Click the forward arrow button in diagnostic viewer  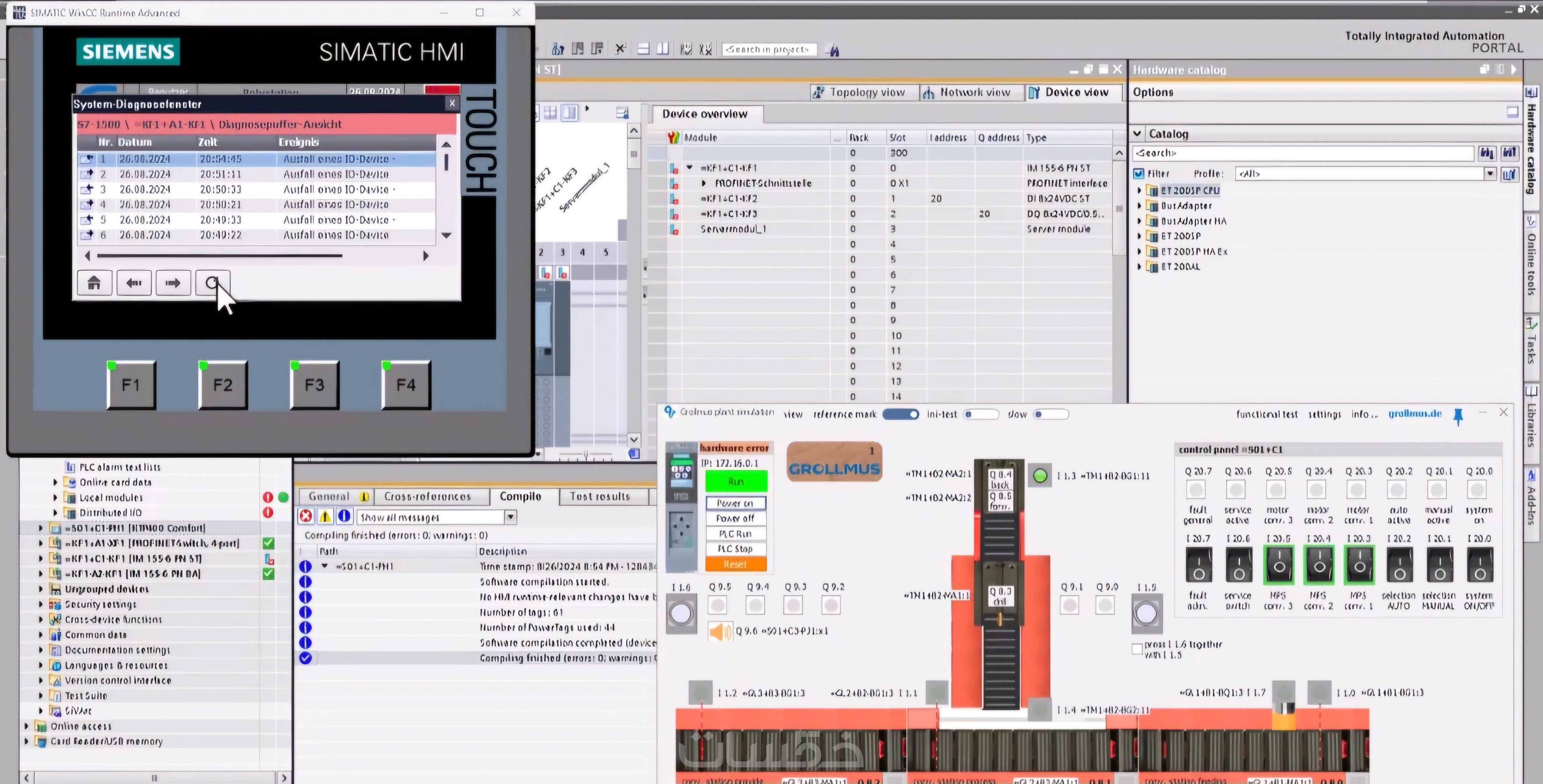[173, 283]
